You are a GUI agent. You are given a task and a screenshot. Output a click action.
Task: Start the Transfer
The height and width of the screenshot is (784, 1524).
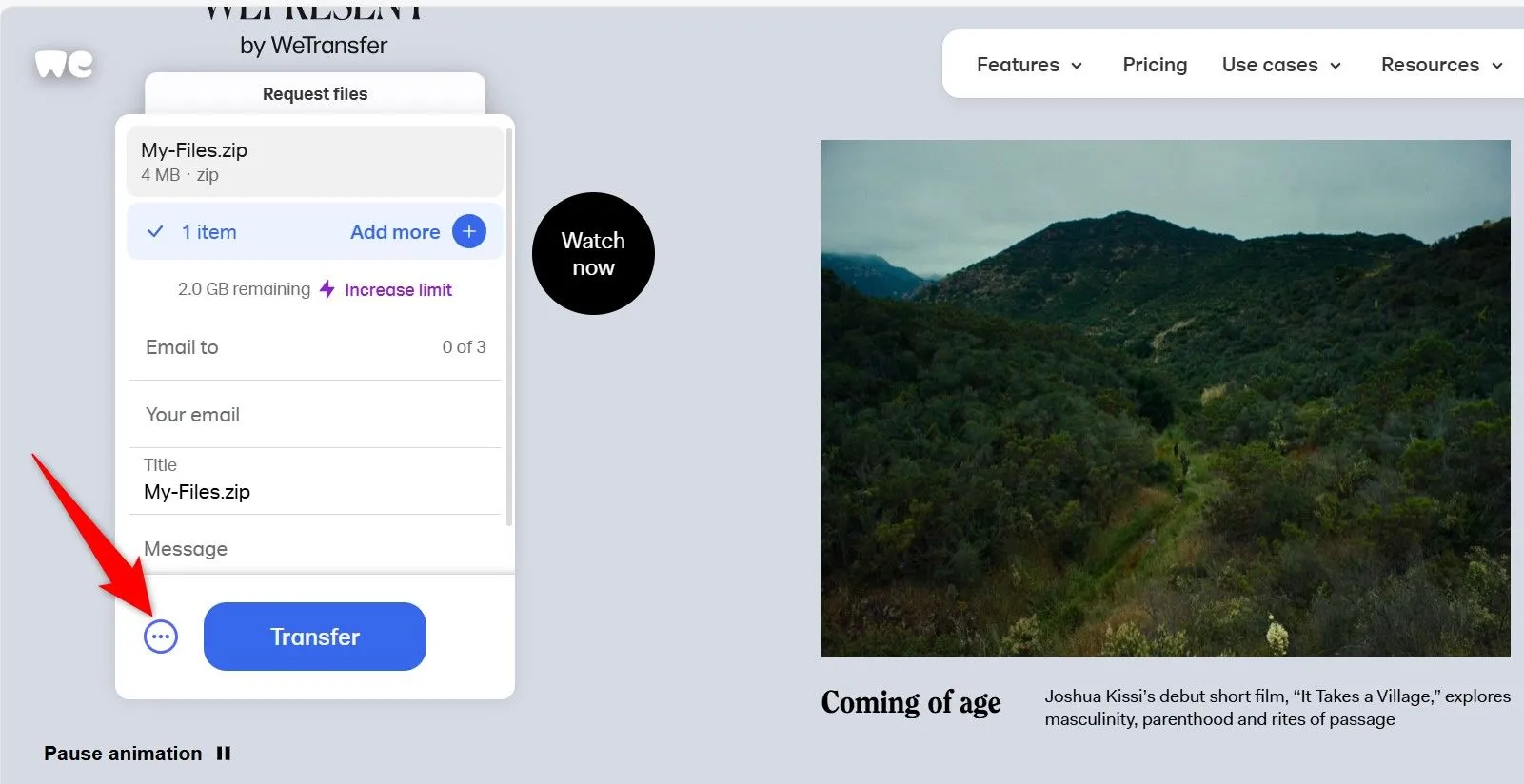click(315, 637)
